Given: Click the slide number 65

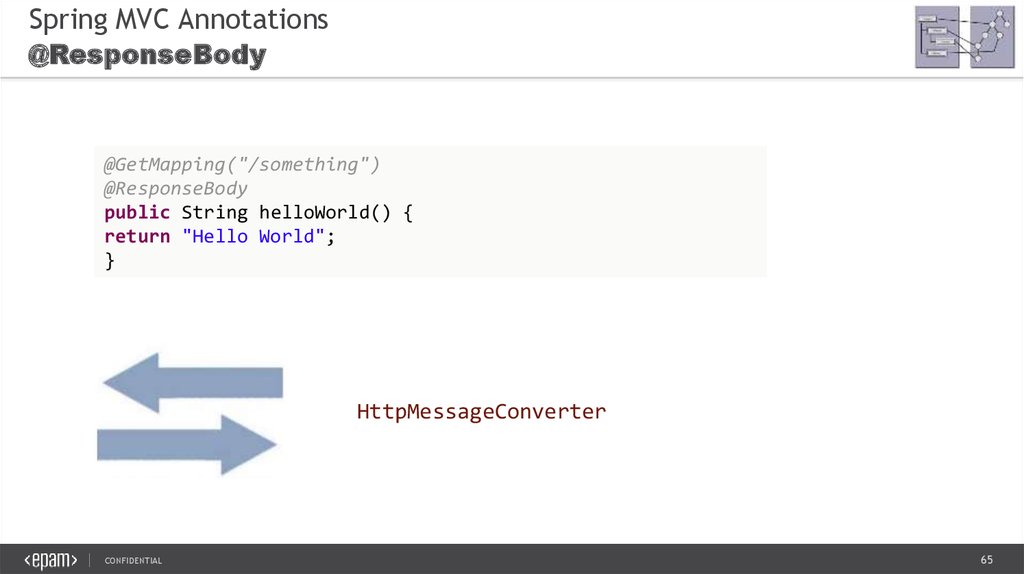Looking at the screenshot, I should point(986,559).
